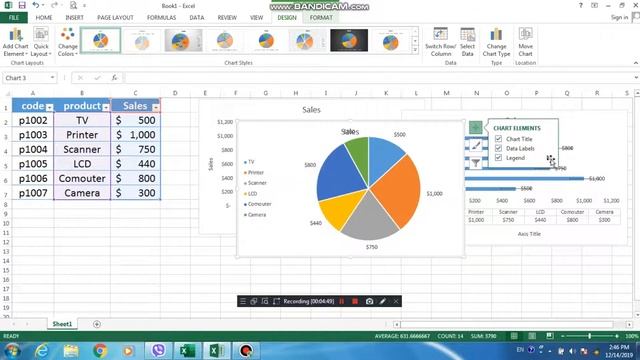Click the pie chart Sales title

[350, 131]
